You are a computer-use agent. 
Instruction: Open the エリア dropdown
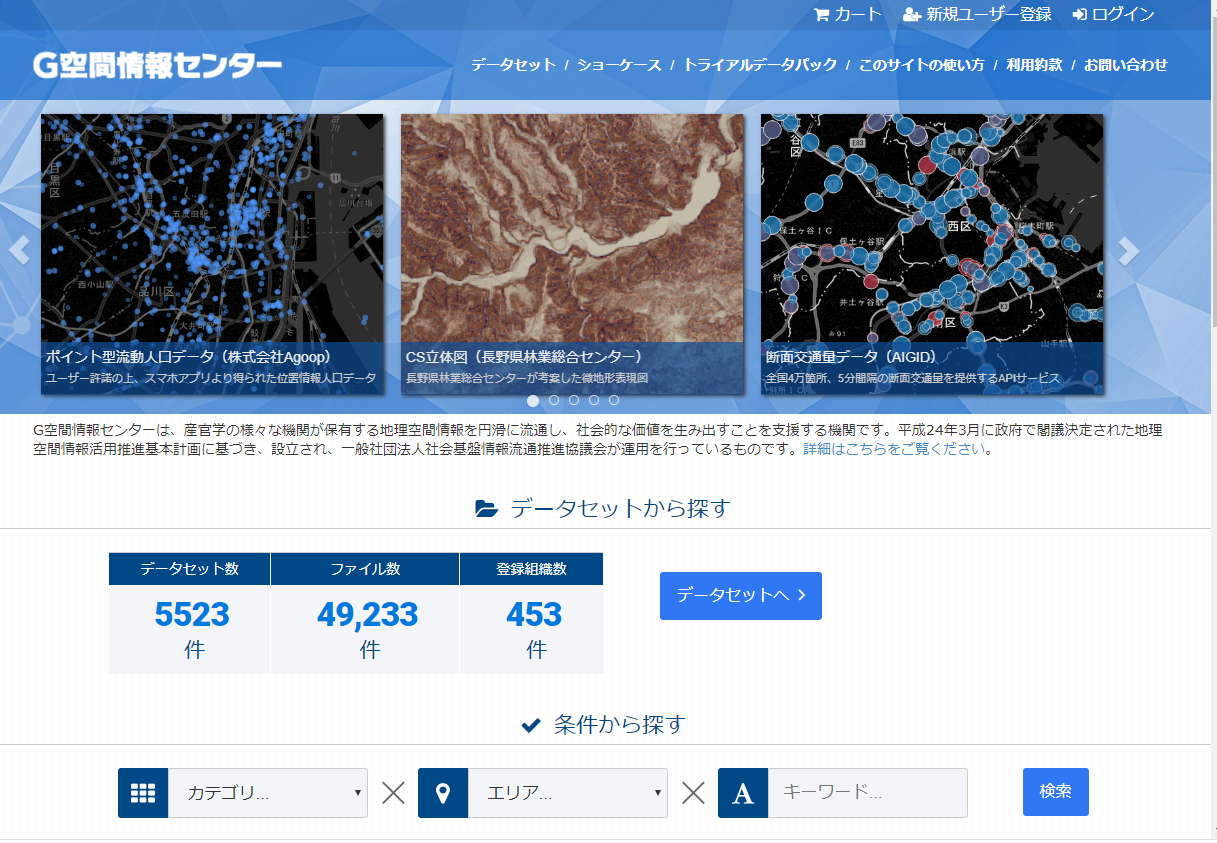[x=567, y=792]
